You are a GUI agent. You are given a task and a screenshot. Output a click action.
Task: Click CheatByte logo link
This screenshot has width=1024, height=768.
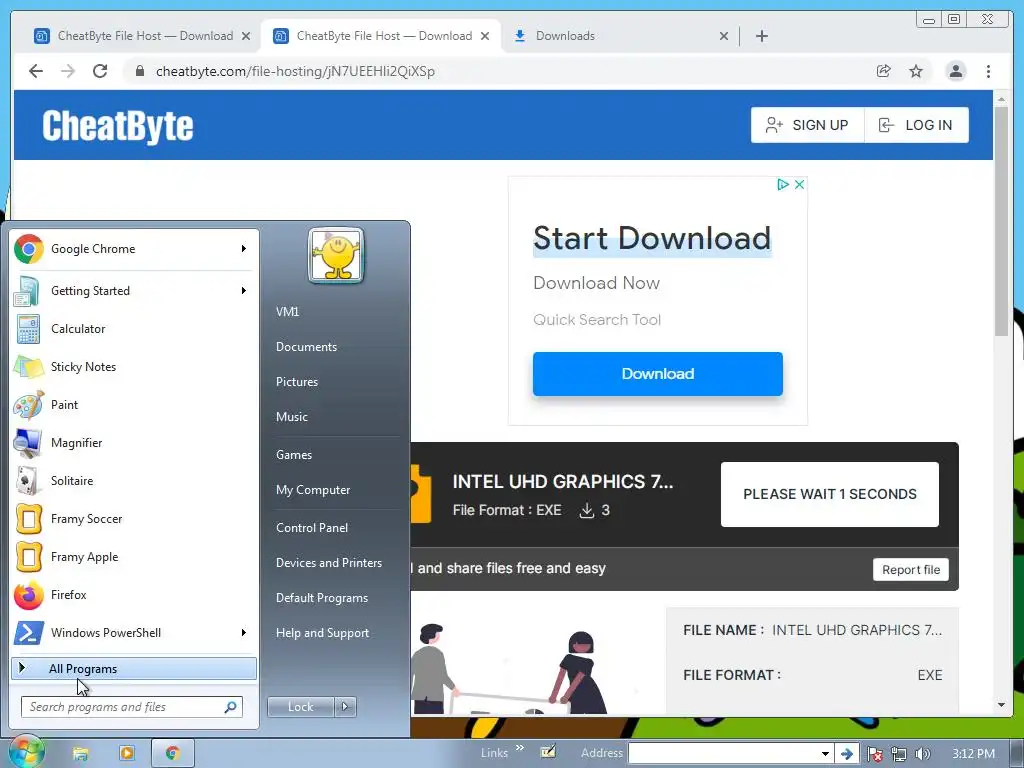118,126
